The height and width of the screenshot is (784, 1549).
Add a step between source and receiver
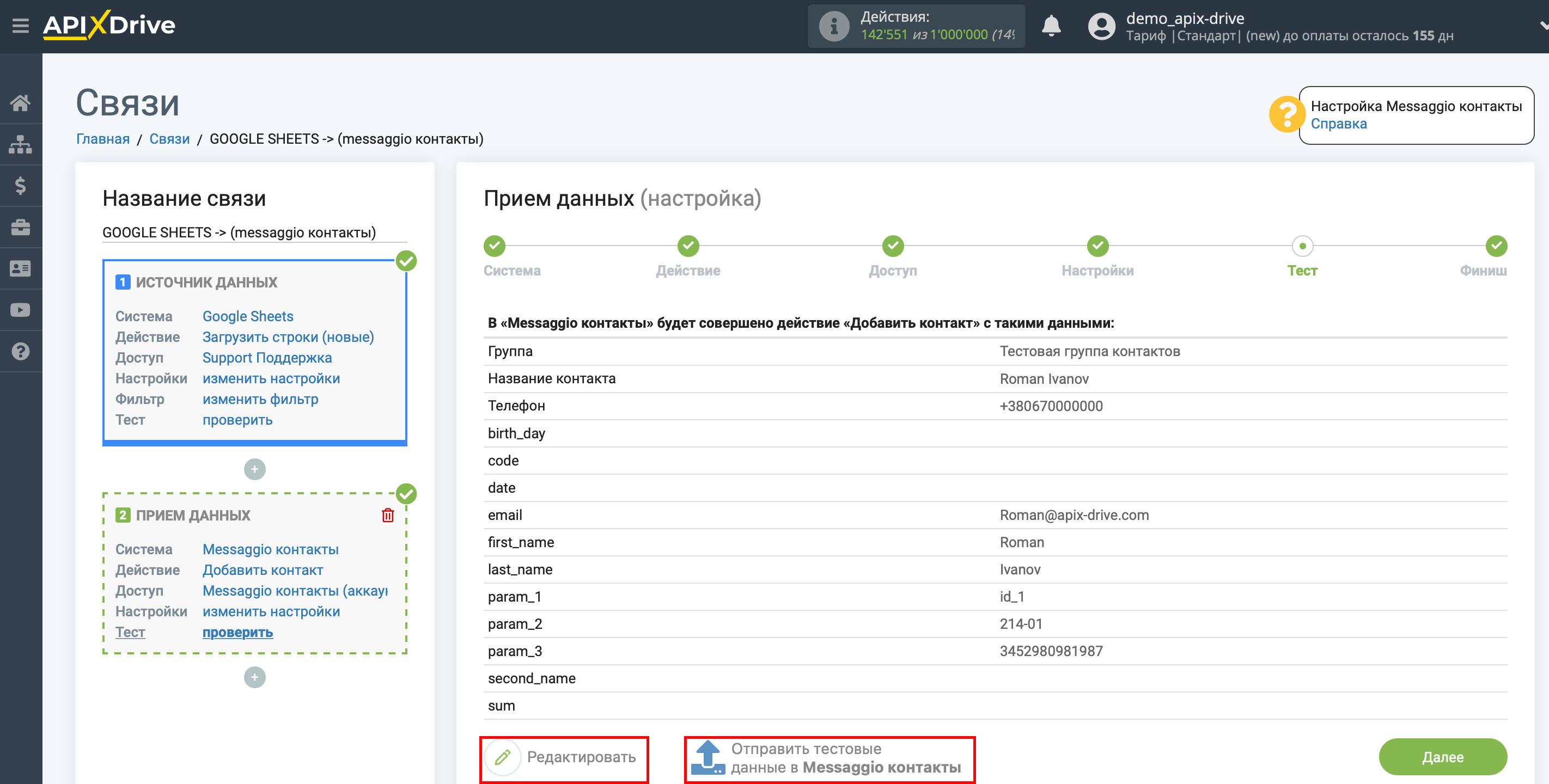(x=254, y=469)
